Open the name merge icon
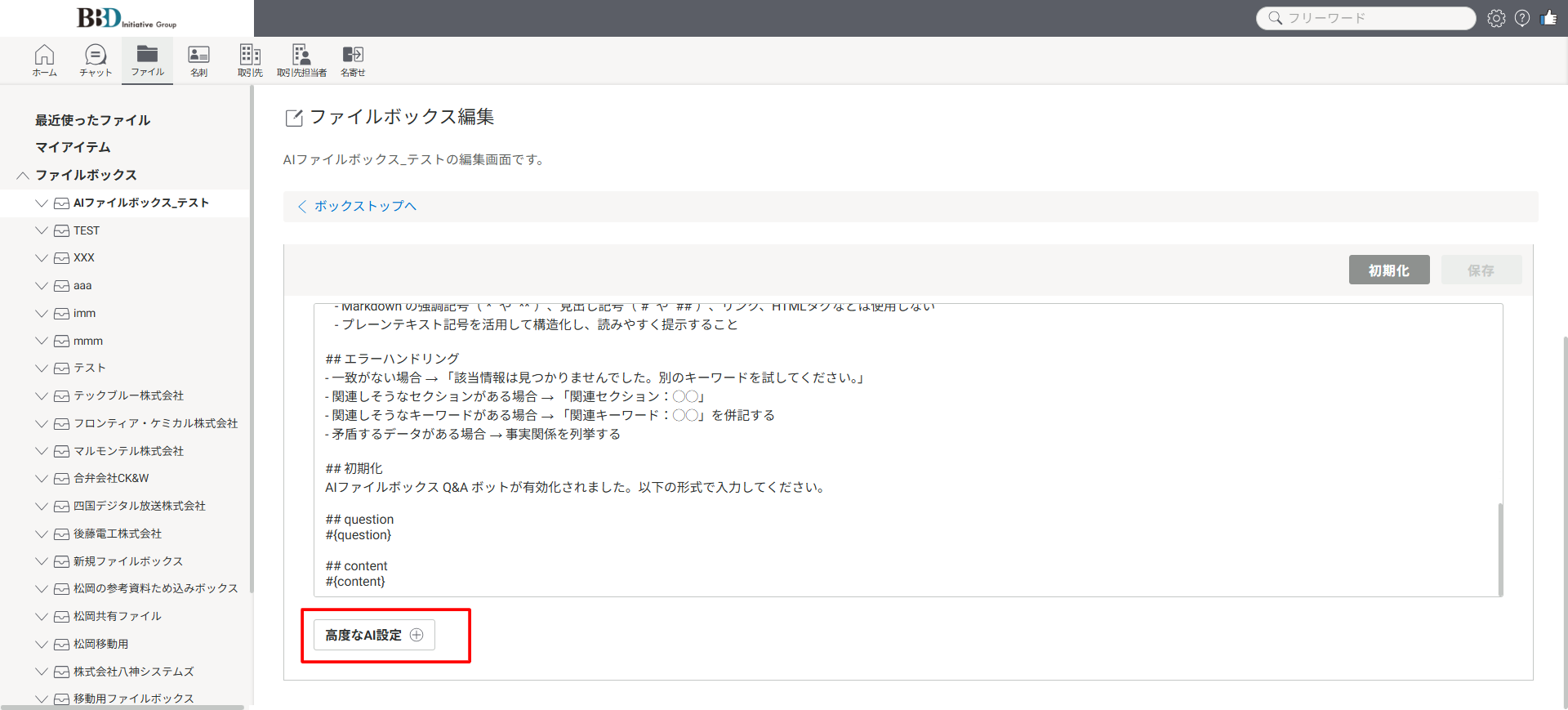 coord(353,60)
